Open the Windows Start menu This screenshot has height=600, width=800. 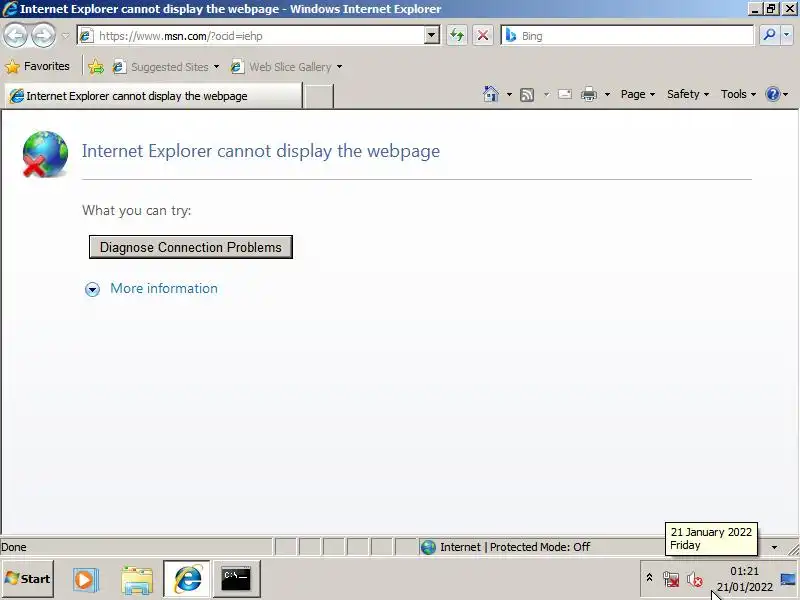point(28,579)
